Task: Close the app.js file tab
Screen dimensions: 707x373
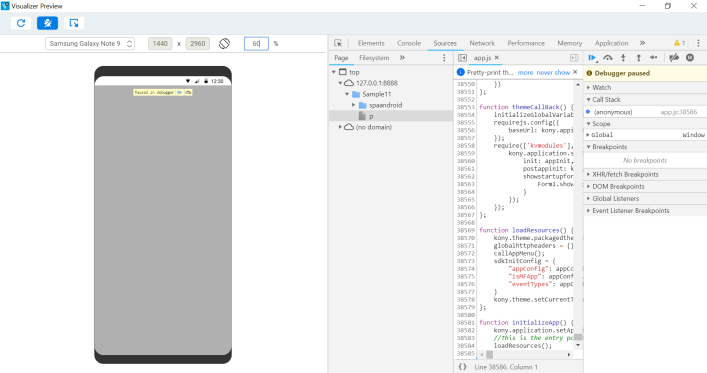Action: click(496, 58)
